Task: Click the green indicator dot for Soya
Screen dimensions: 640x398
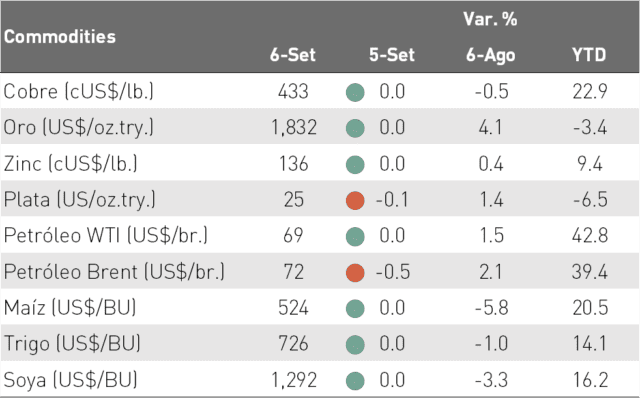Action: (355, 381)
